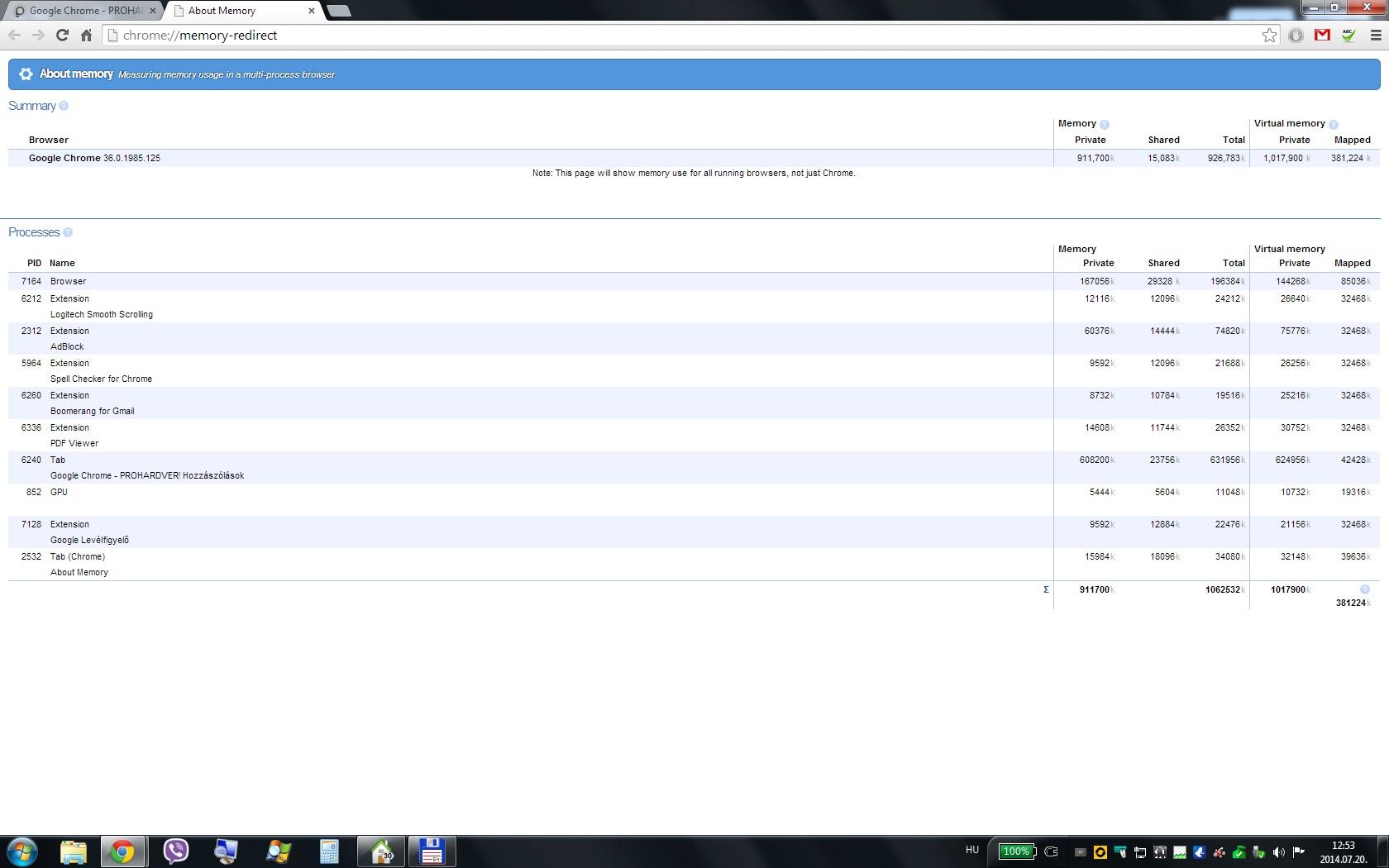The height and width of the screenshot is (868, 1389).
Task: Open the Chrome home page button
Action: coord(86,35)
